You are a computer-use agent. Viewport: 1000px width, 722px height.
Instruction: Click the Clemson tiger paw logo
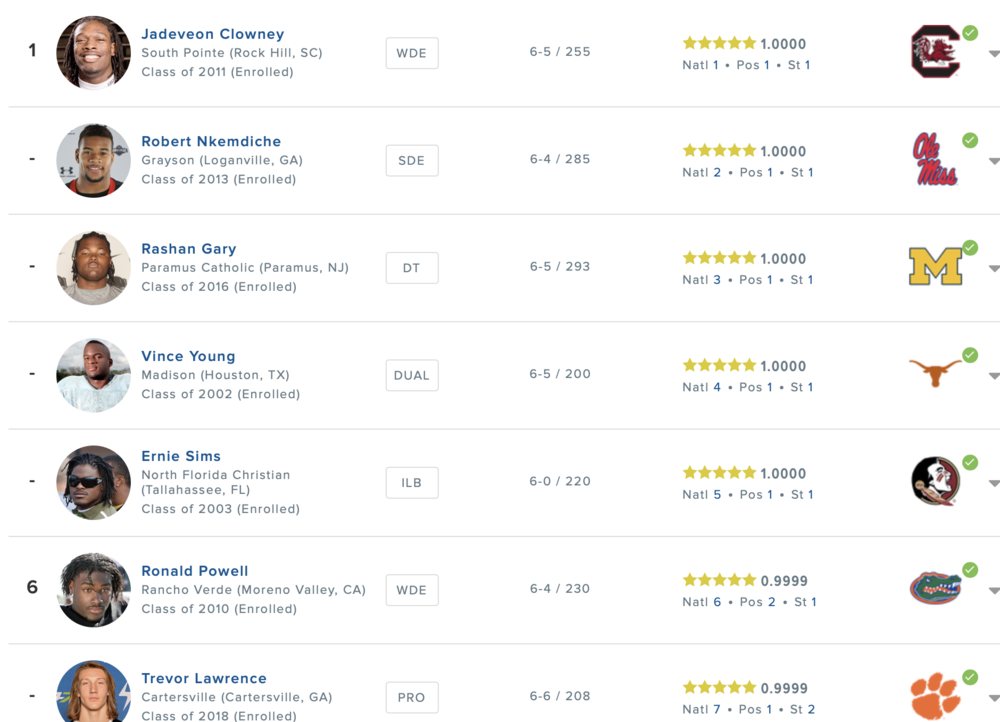[935, 696]
